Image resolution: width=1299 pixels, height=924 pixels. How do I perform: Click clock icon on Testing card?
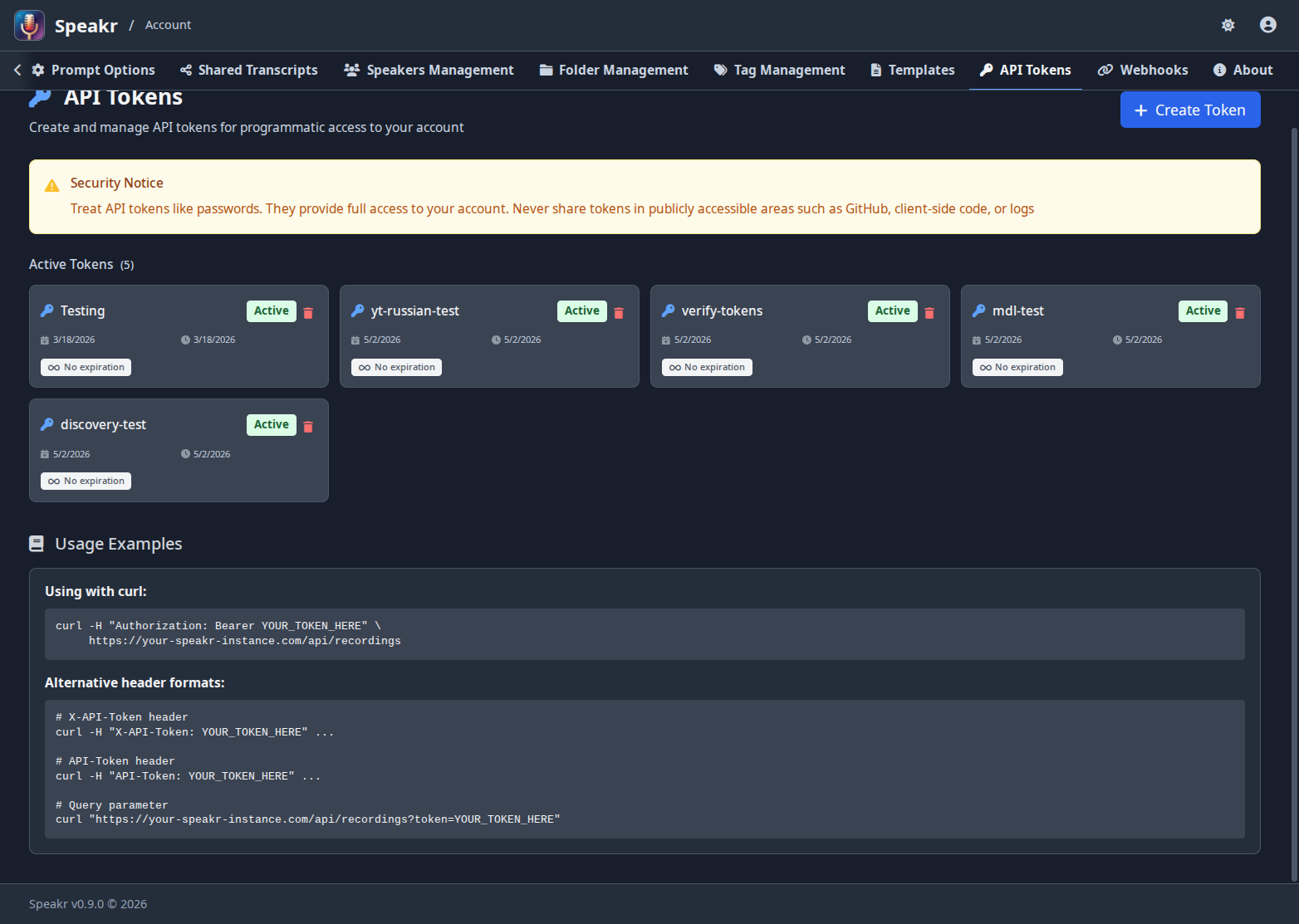[185, 340]
